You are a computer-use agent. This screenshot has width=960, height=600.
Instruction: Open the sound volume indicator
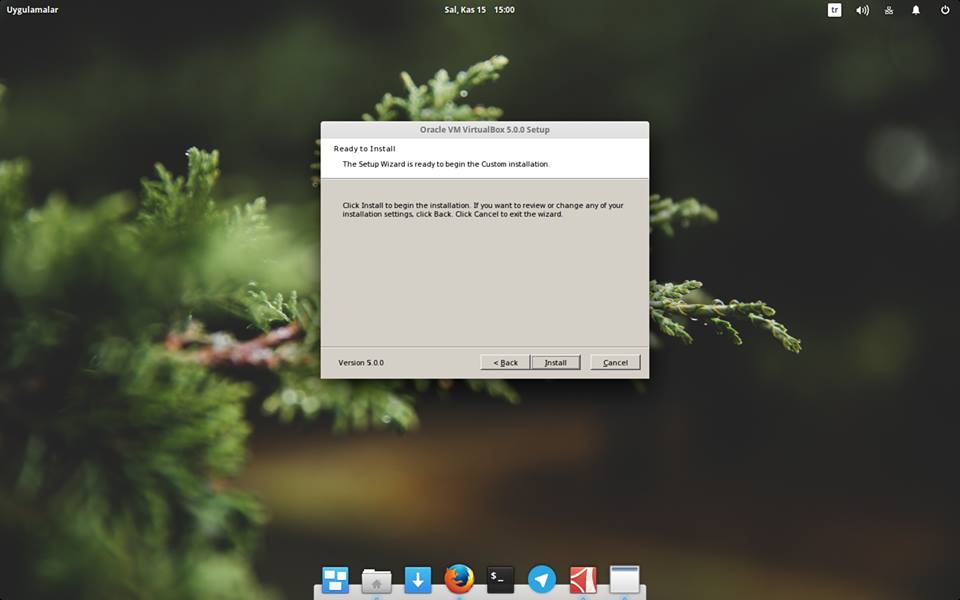pos(862,10)
